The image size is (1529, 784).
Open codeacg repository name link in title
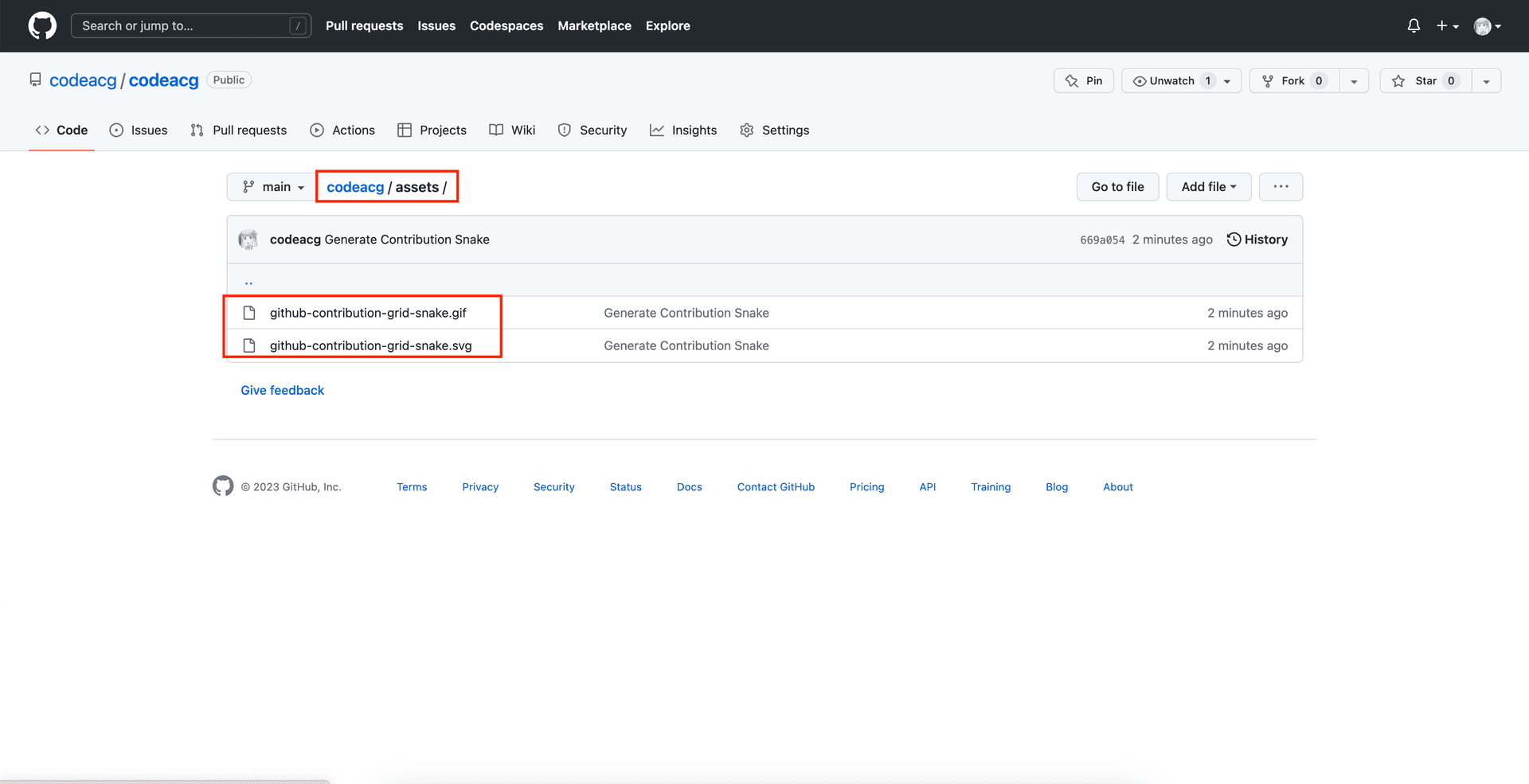[163, 80]
